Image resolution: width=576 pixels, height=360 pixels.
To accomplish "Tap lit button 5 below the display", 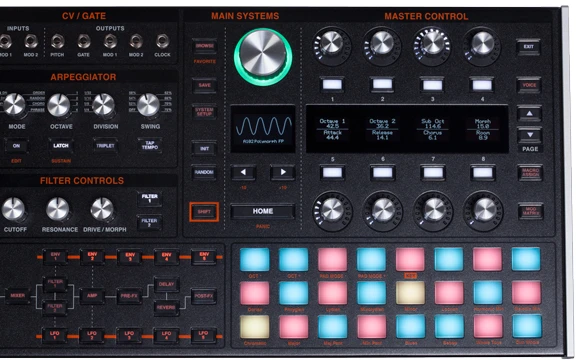I will coord(332,172).
